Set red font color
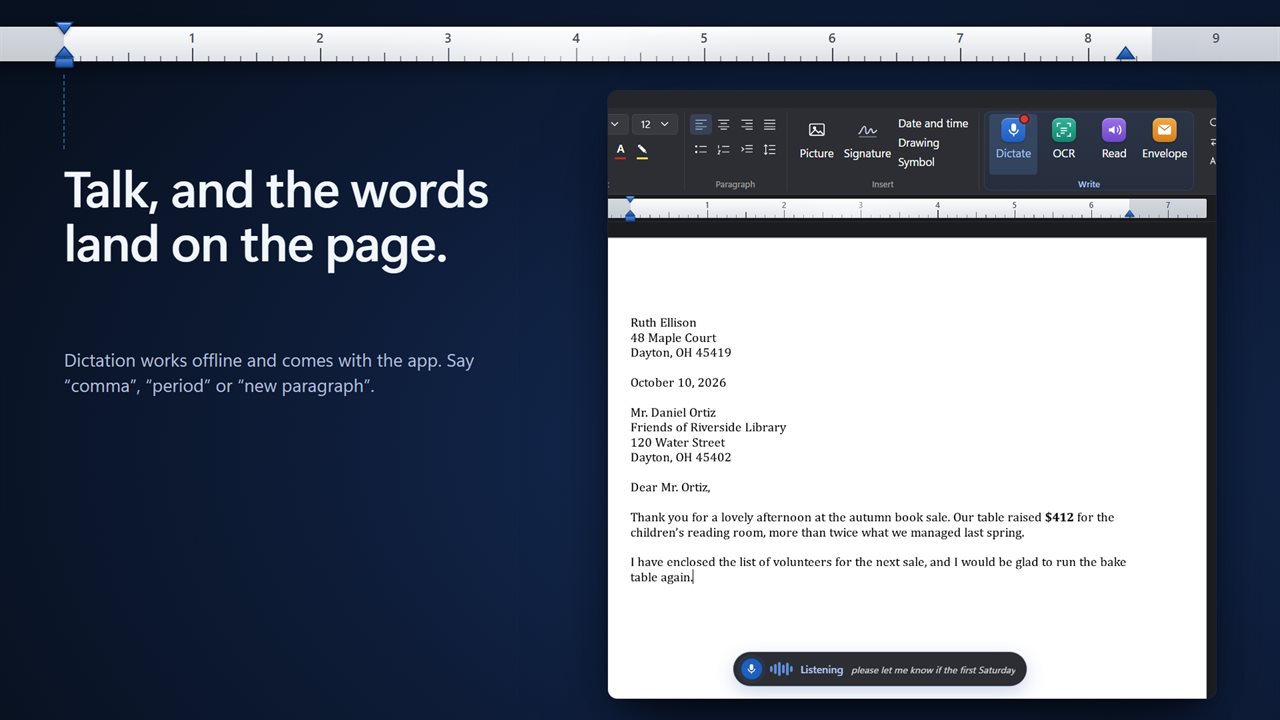1280x720 pixels. [621, 151]
